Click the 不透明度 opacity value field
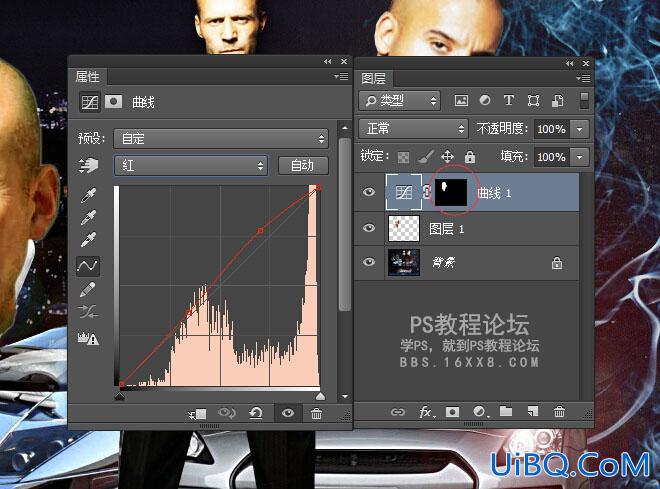The width and height of the screenshot is (660, 489). (552, 129)
